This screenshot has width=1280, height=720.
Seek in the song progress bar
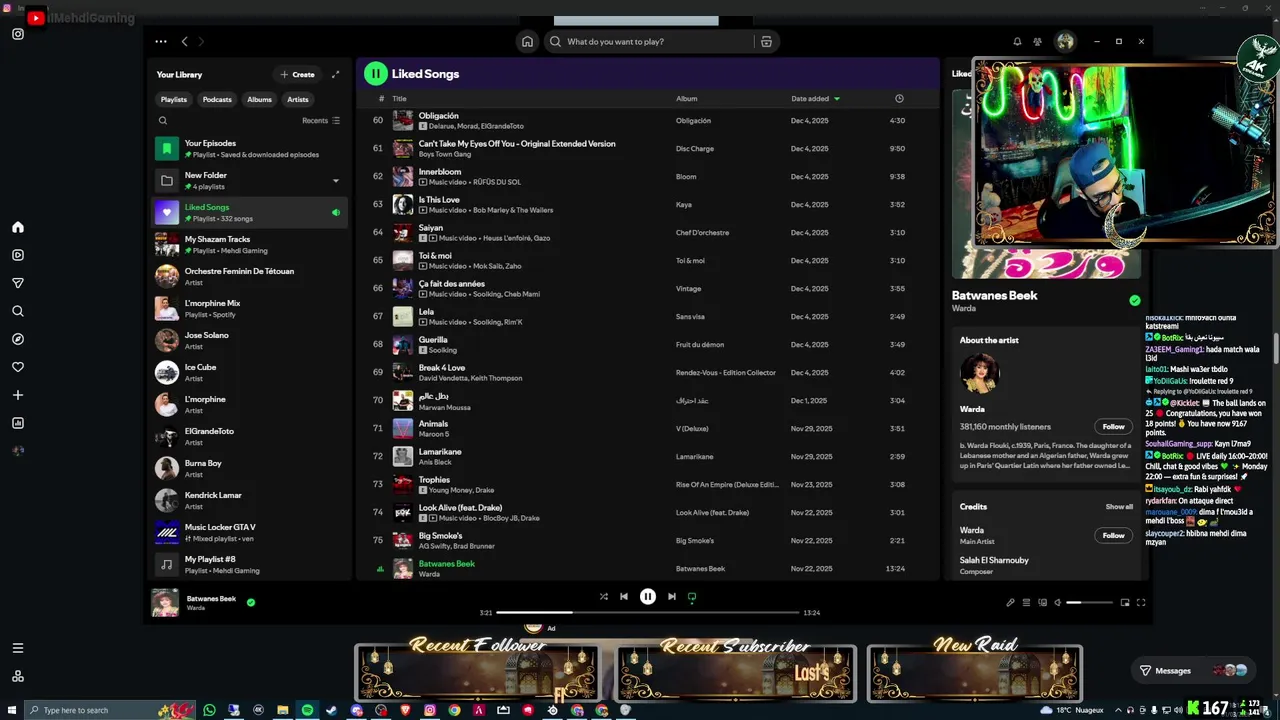click(648, 612)
